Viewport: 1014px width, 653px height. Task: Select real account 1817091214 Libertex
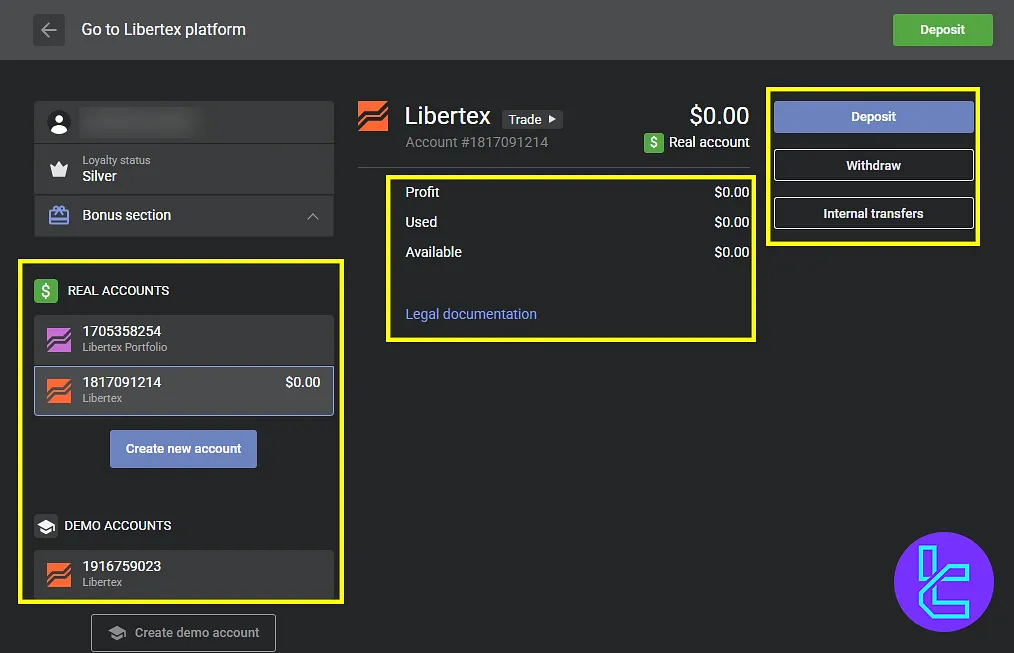click(x=184, y=391)
